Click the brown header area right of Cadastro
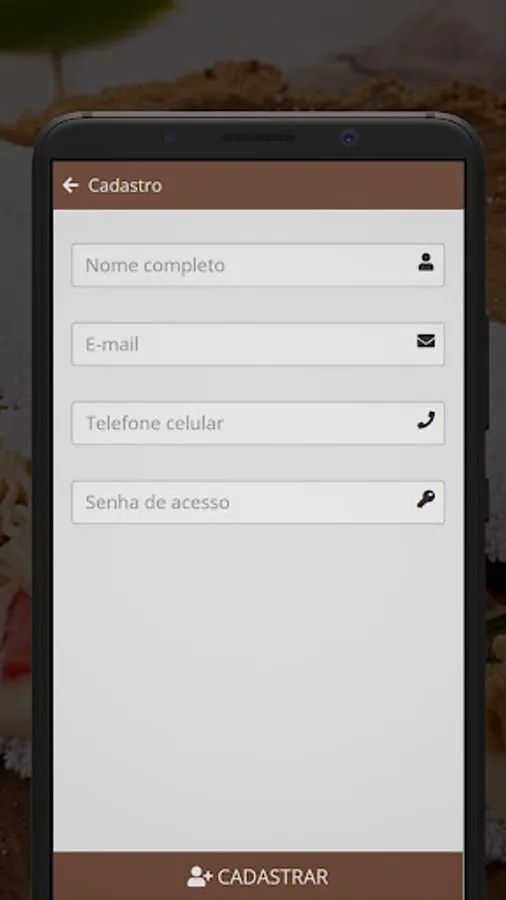Screen dimensions: 506x900 [313, 185]
